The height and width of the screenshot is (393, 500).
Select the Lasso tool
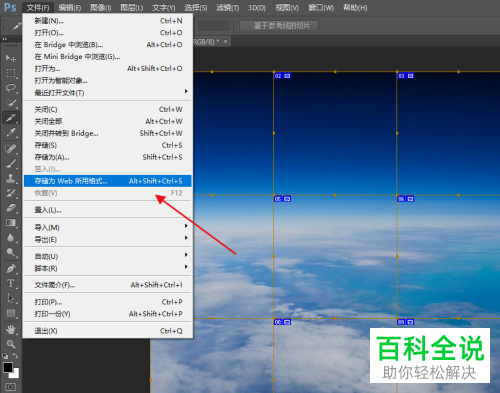[x=11, y=88]
